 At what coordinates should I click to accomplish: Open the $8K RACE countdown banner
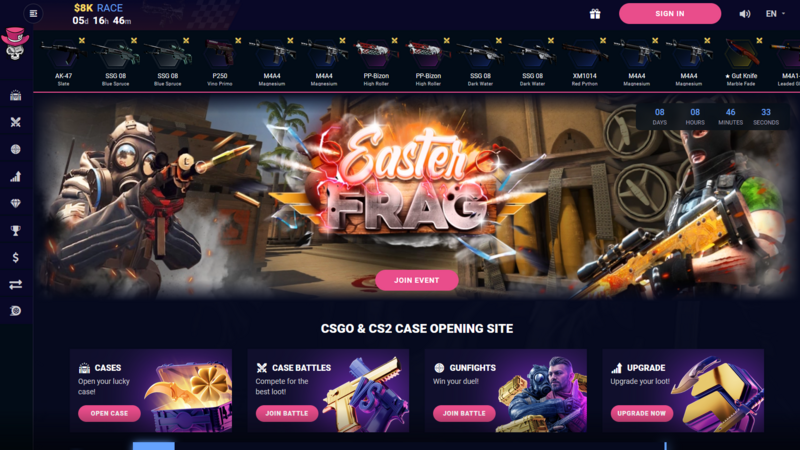coord(101,14)
